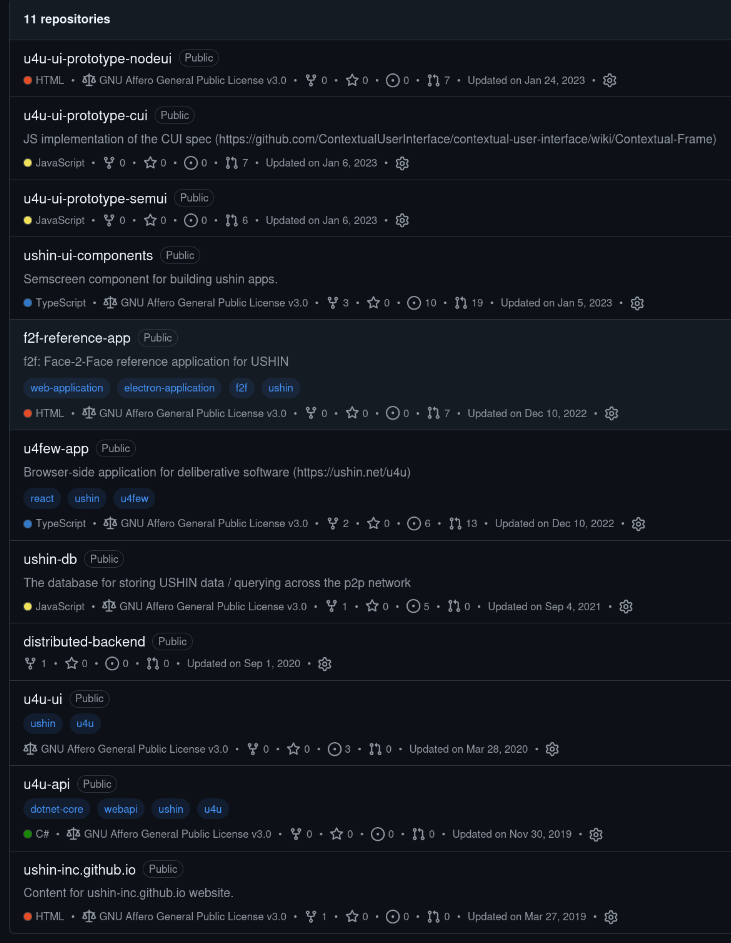Open the ushin-db repository link
Viewport: 731px width, 943px height.
tap(50, 559)
